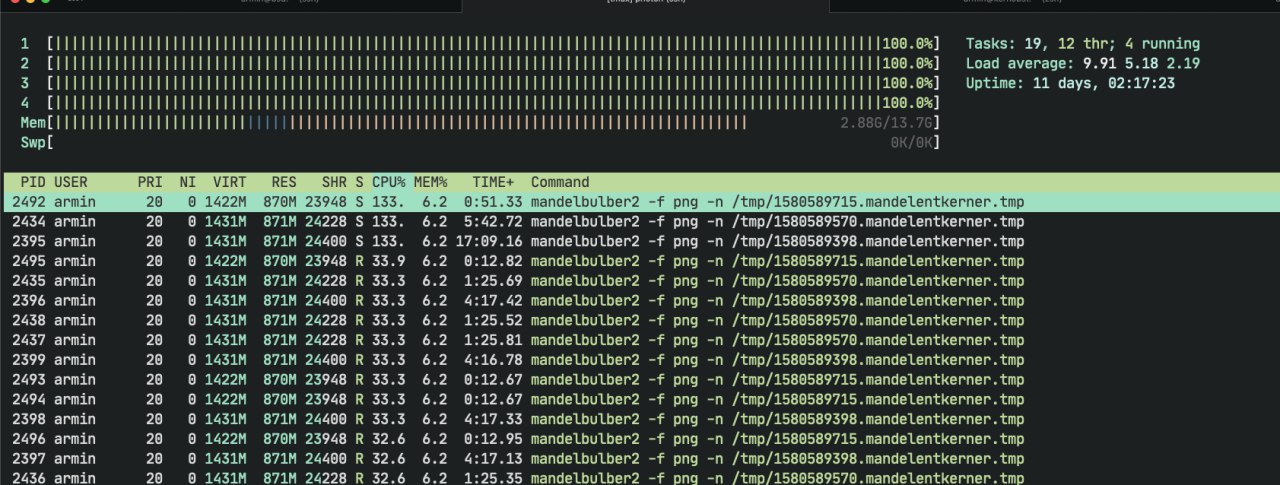Select process row with PID 2435
Image resolution: width=1280 pixels, height=485 pixels.
(640, 281)
